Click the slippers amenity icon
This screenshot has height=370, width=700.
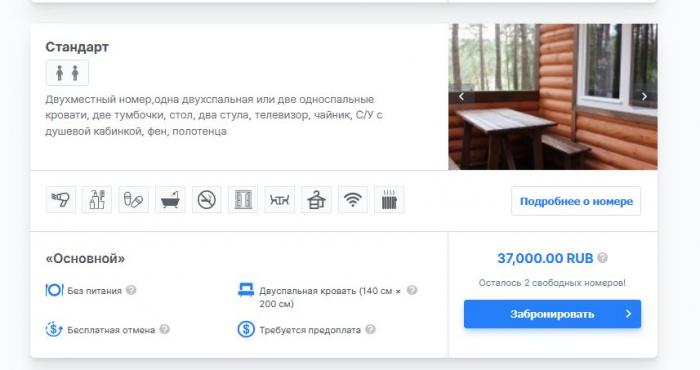point(133,200)
